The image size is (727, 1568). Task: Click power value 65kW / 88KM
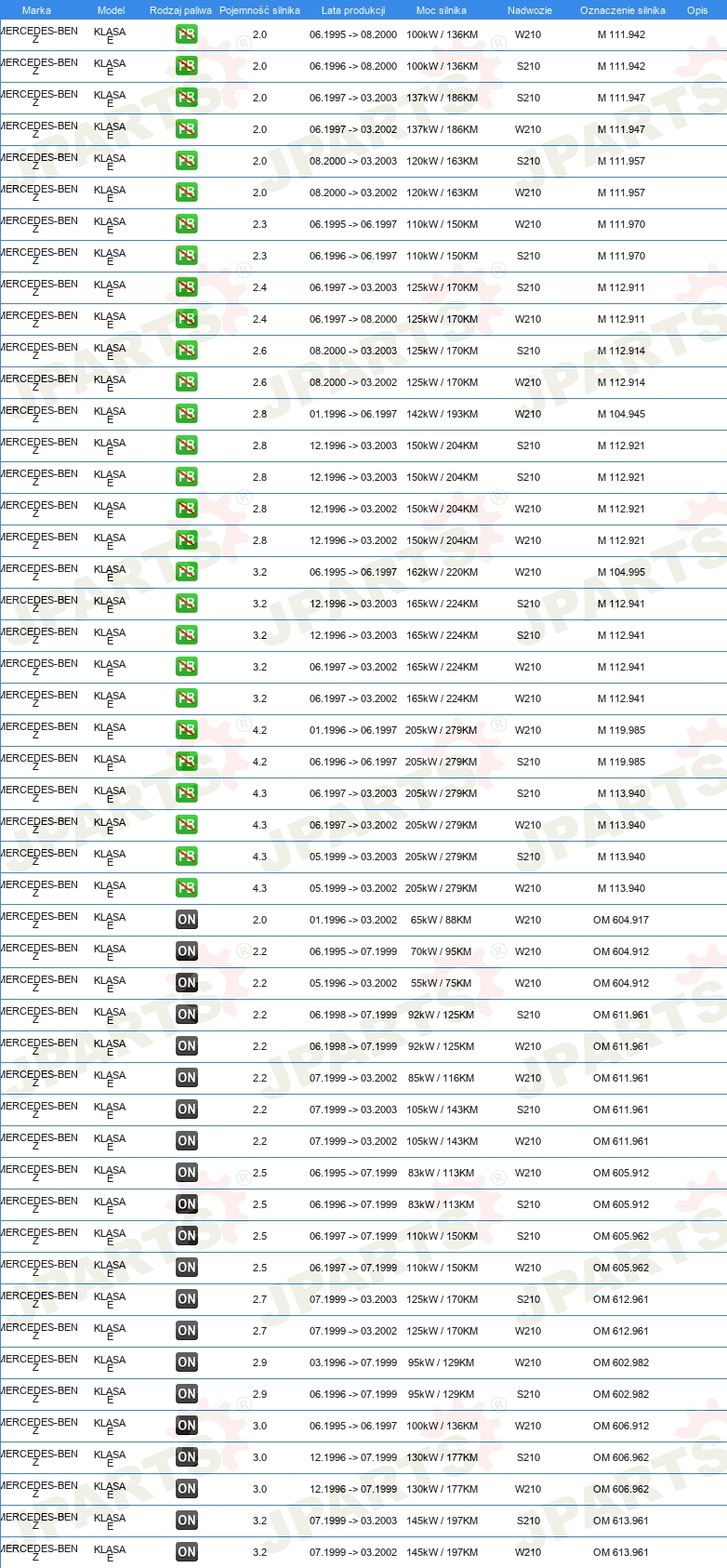coord(442,920)
